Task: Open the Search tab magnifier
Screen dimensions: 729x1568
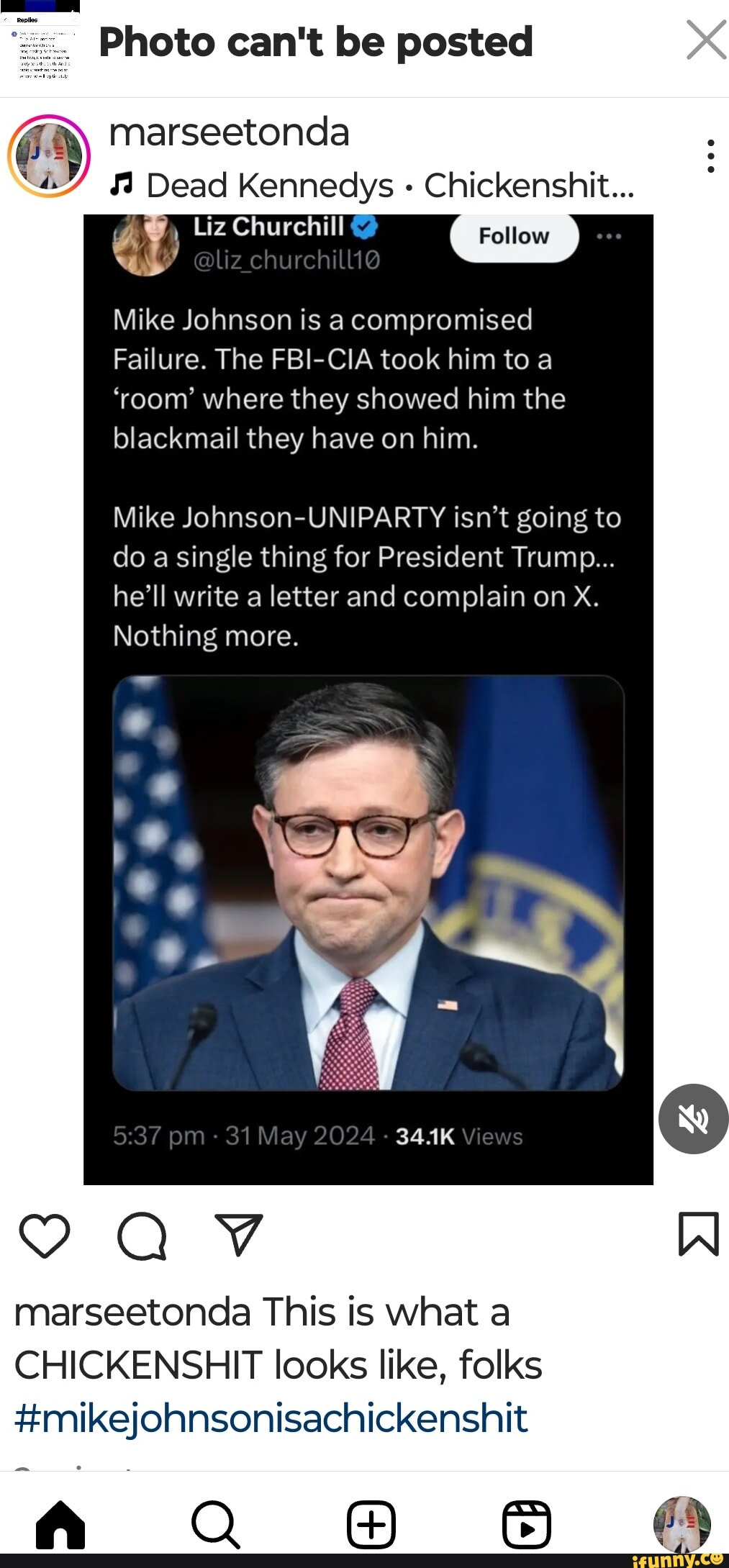Action: (x=215, y=1524)
